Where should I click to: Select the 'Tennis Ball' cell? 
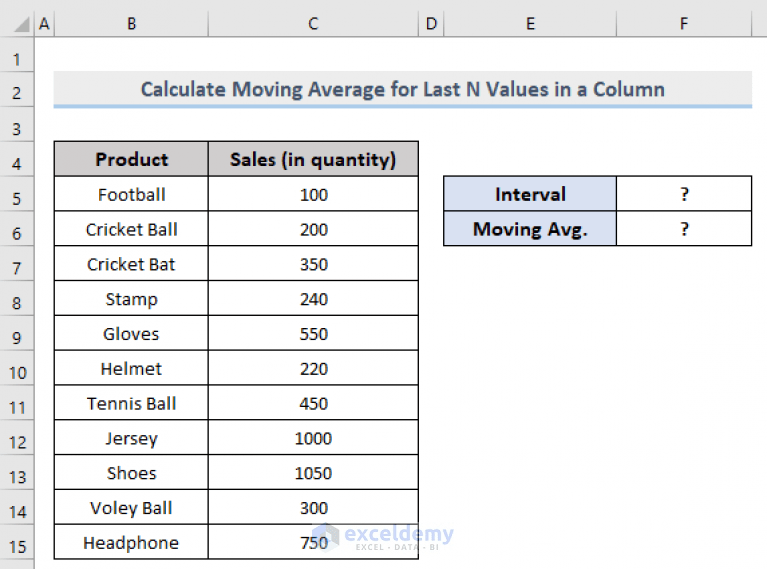click(131, 403)
